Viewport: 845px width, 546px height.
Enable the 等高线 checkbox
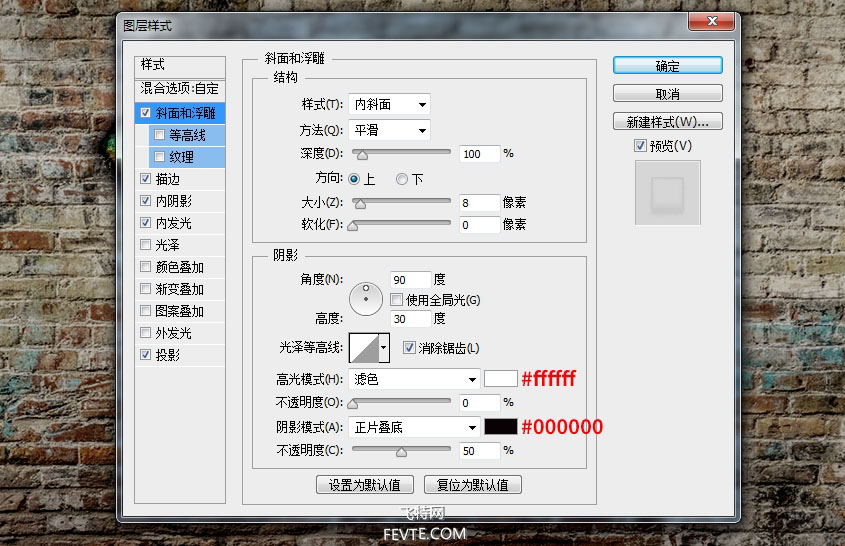159,135
